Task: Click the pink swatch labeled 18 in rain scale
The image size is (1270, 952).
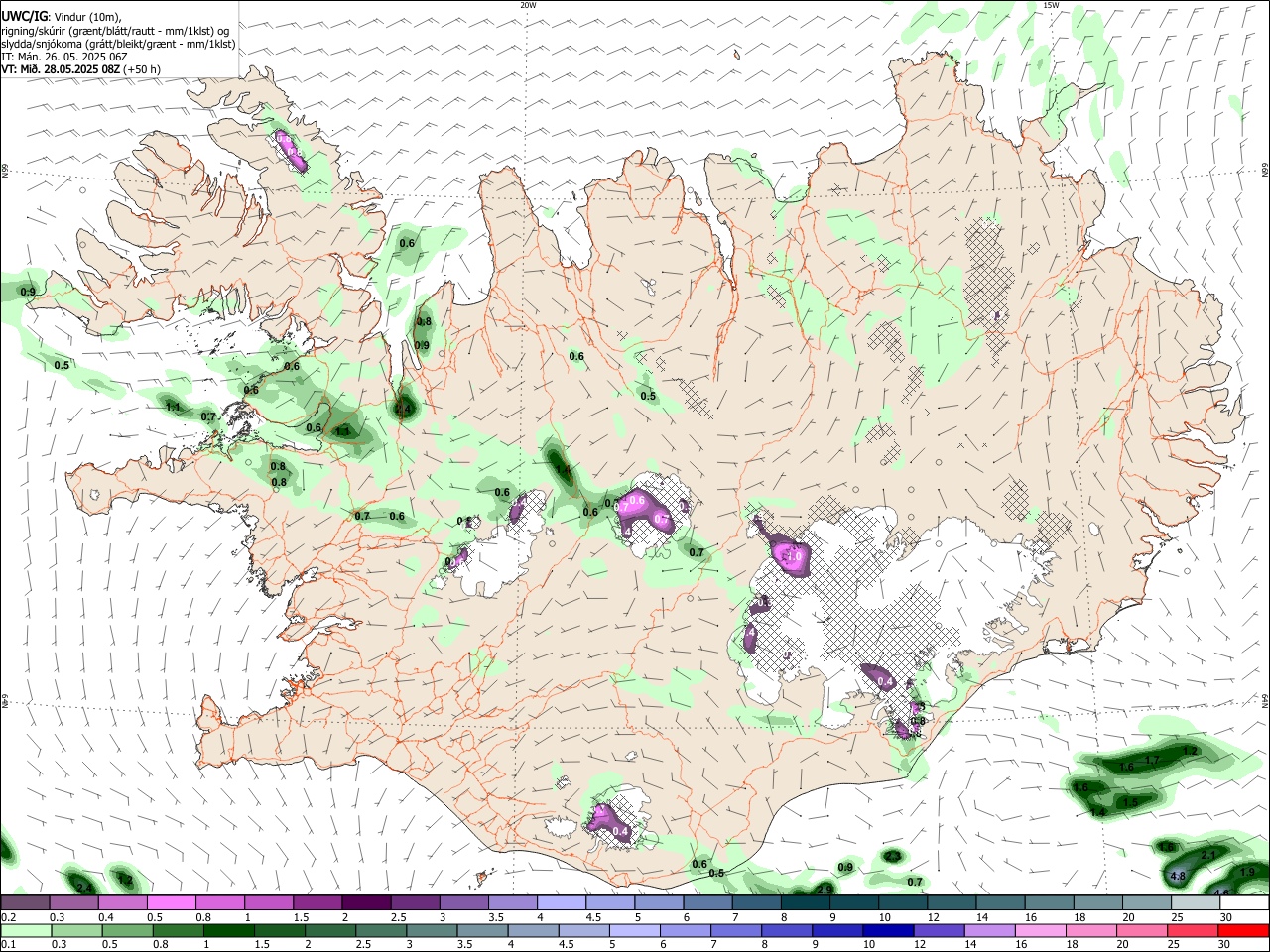Action: (1091, 931)
